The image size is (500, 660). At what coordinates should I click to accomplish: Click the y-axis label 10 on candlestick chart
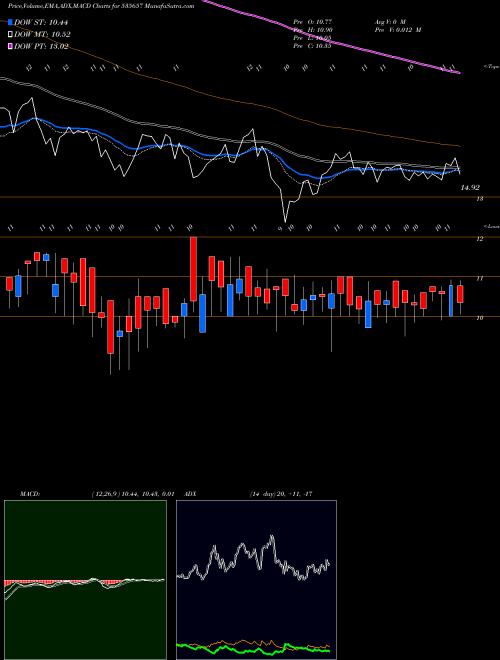pos(479,318)
